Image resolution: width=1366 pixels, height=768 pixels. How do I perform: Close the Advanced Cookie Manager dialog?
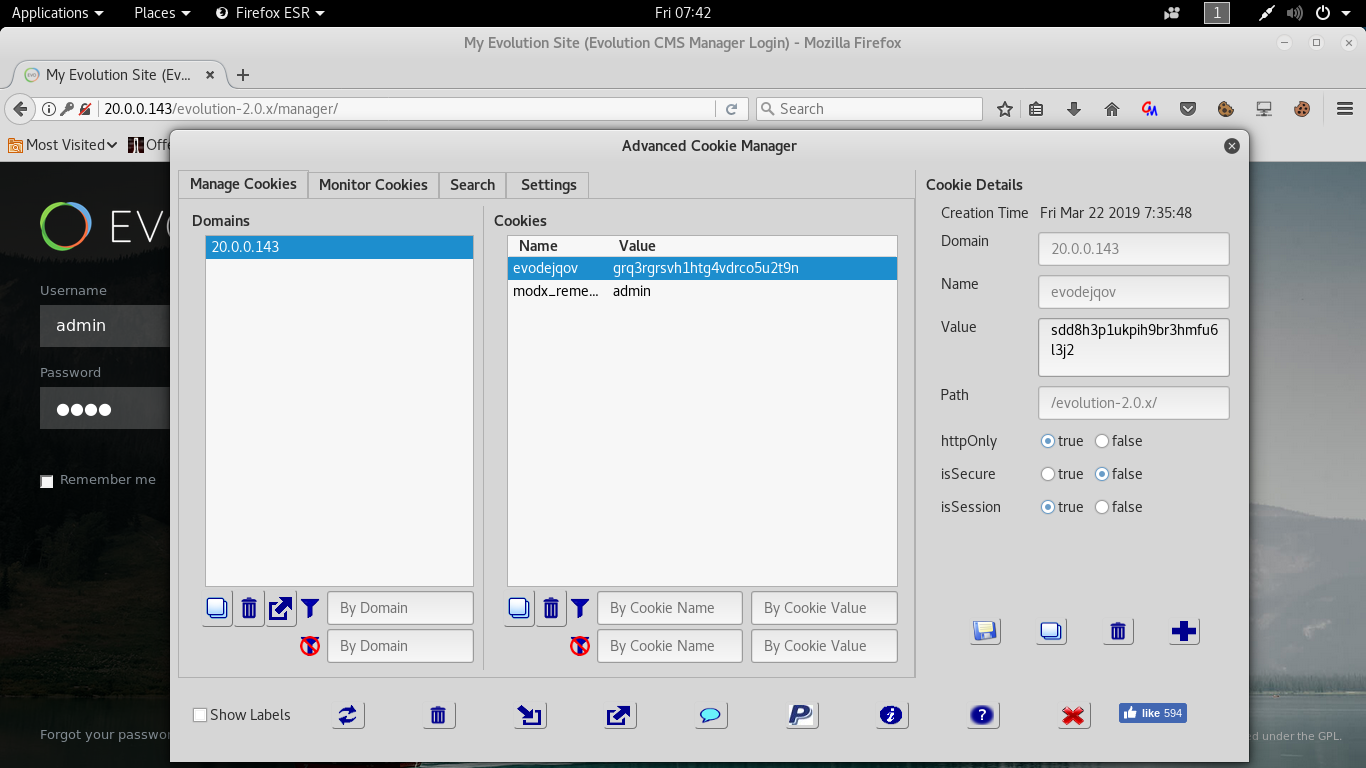(x=1232, y=146)
